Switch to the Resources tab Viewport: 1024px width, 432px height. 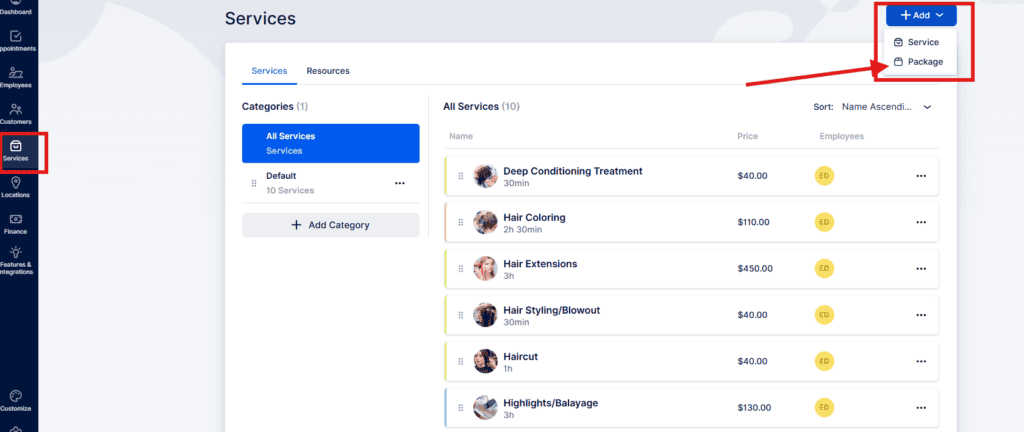[328, 71]
